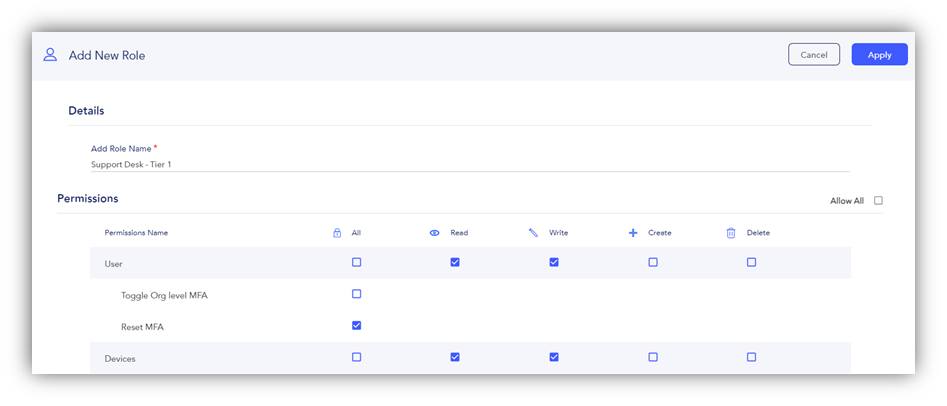Enable the Allow All checkbox
This screenshot has width=947, height=406.
click(x=878, y=201)
